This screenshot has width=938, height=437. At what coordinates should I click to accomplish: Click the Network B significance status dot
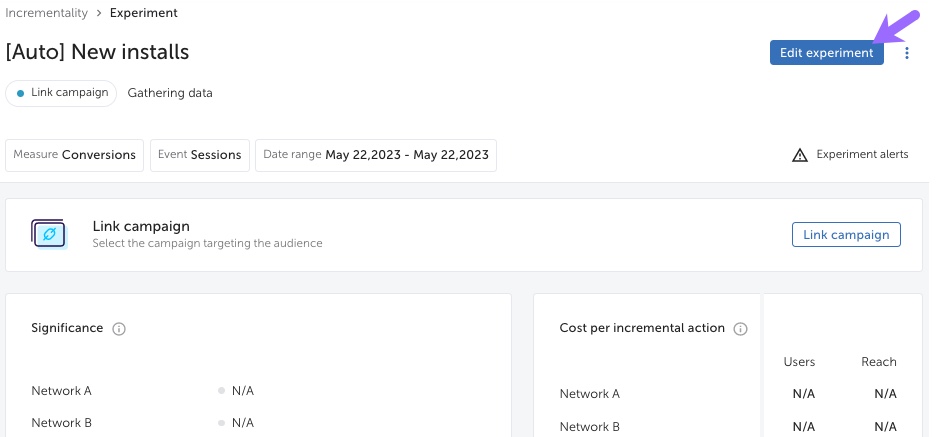[221, 423]
